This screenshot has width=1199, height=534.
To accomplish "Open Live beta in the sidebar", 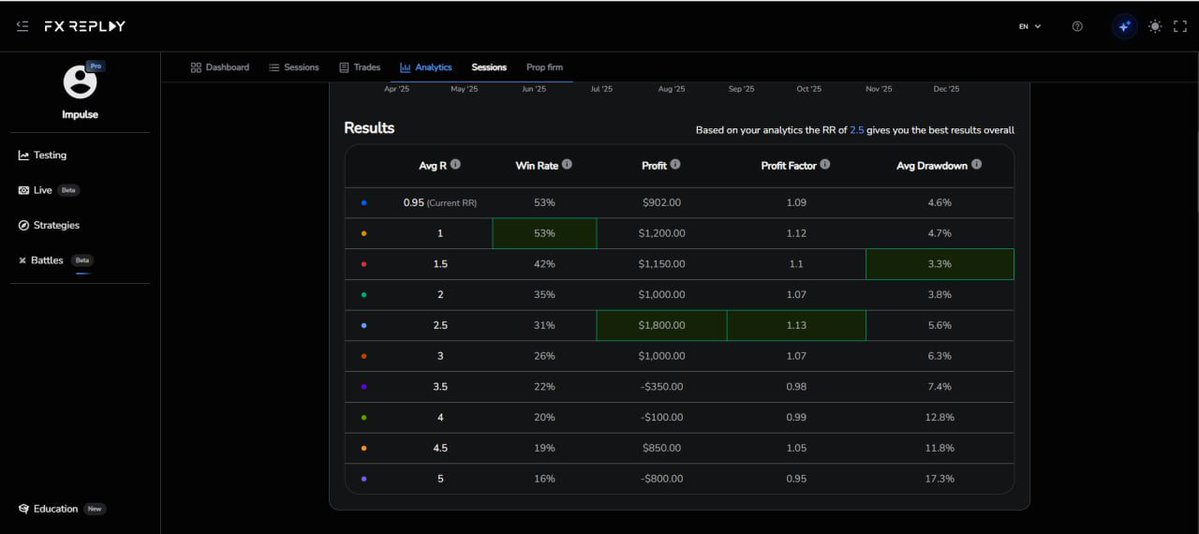I will [x=48, y=190].
